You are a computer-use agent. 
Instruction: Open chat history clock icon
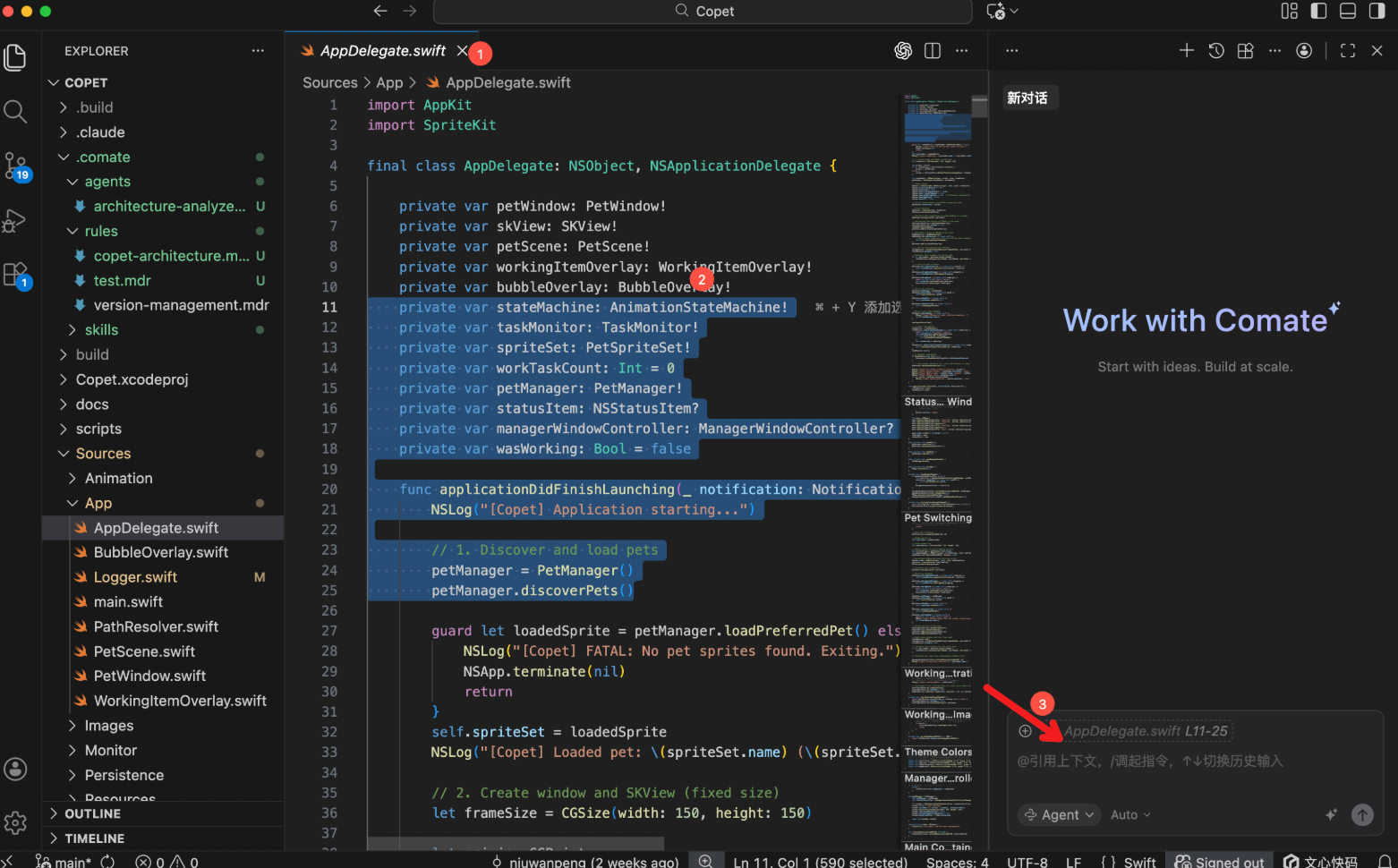click(1216, 51)
